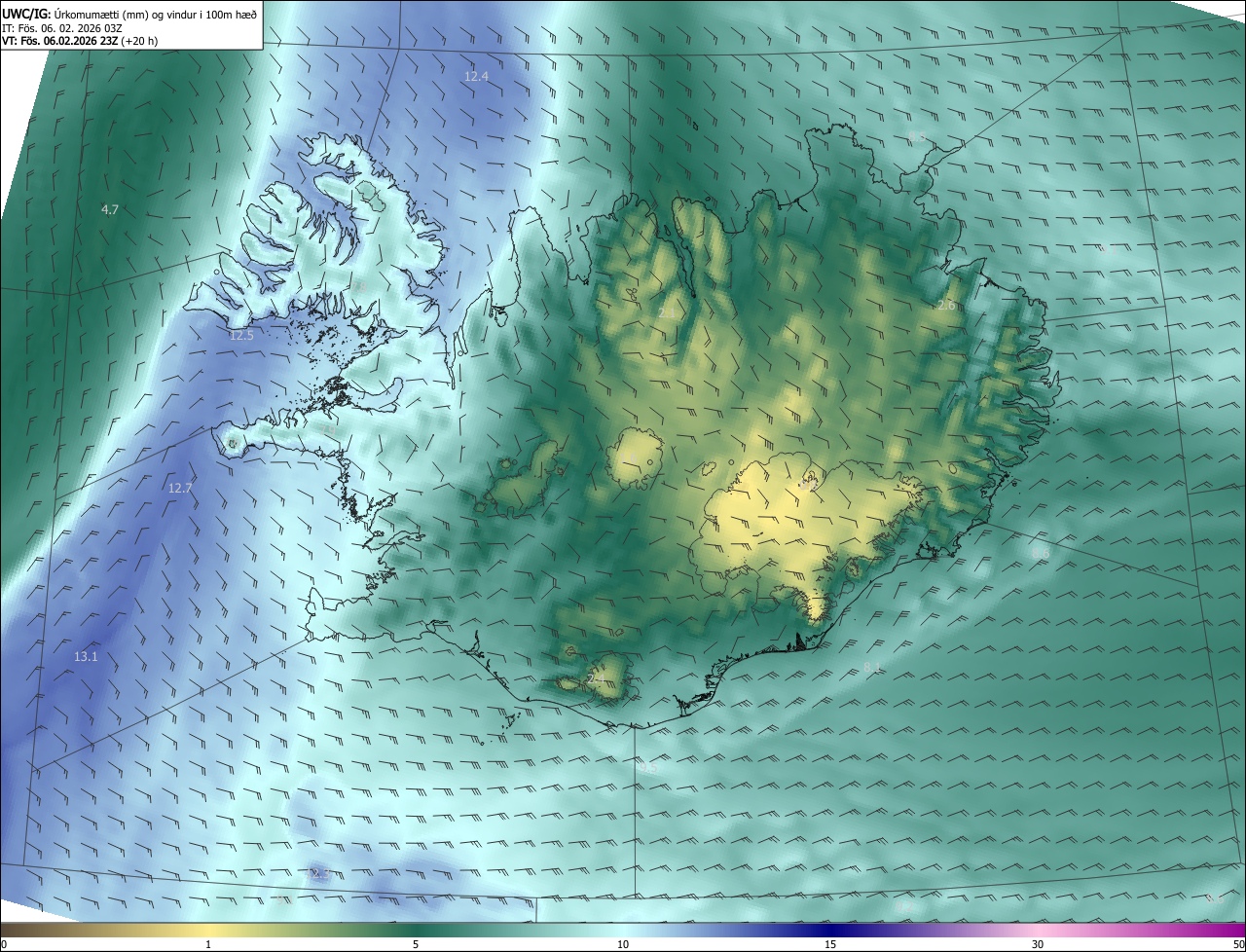Click the colorbar tick label 0

click(x=4, y=944)
